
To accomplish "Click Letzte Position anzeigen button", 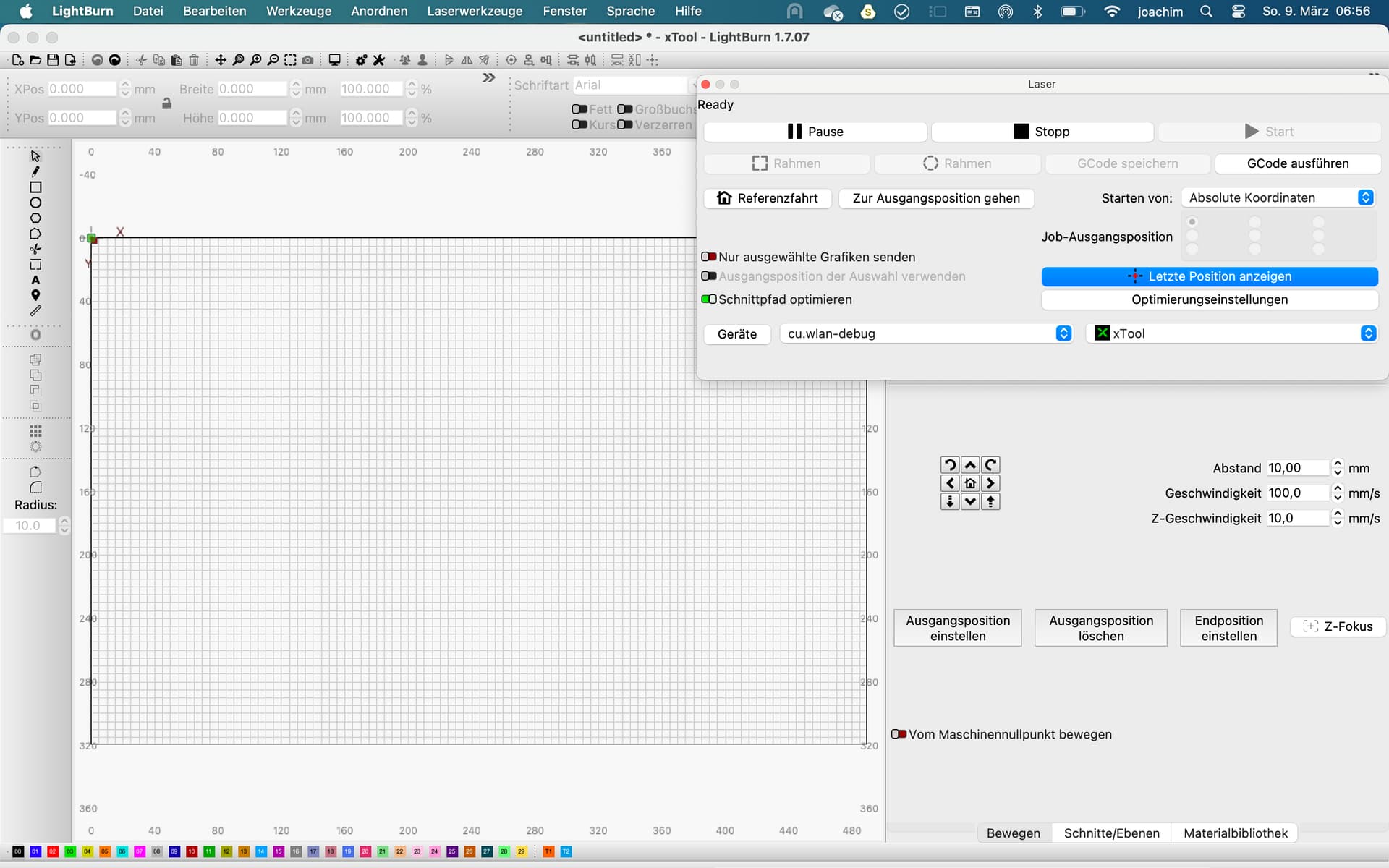I will click(x=1210, y=276).
